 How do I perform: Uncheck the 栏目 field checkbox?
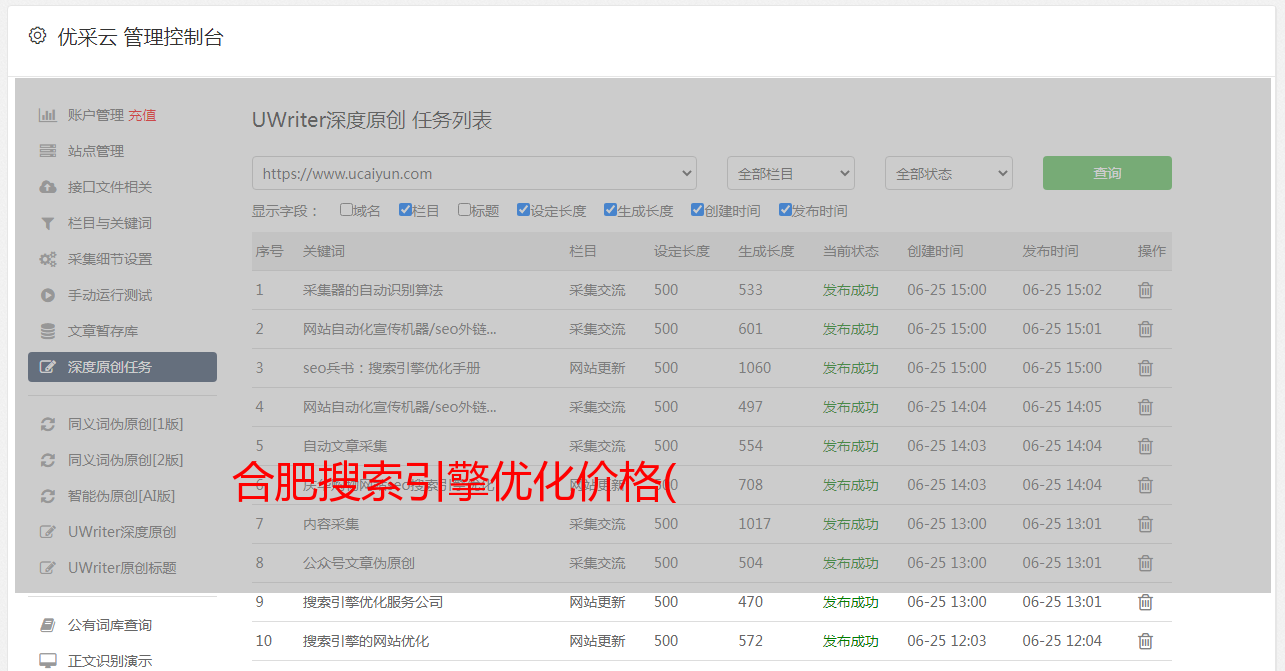[405, 210]
